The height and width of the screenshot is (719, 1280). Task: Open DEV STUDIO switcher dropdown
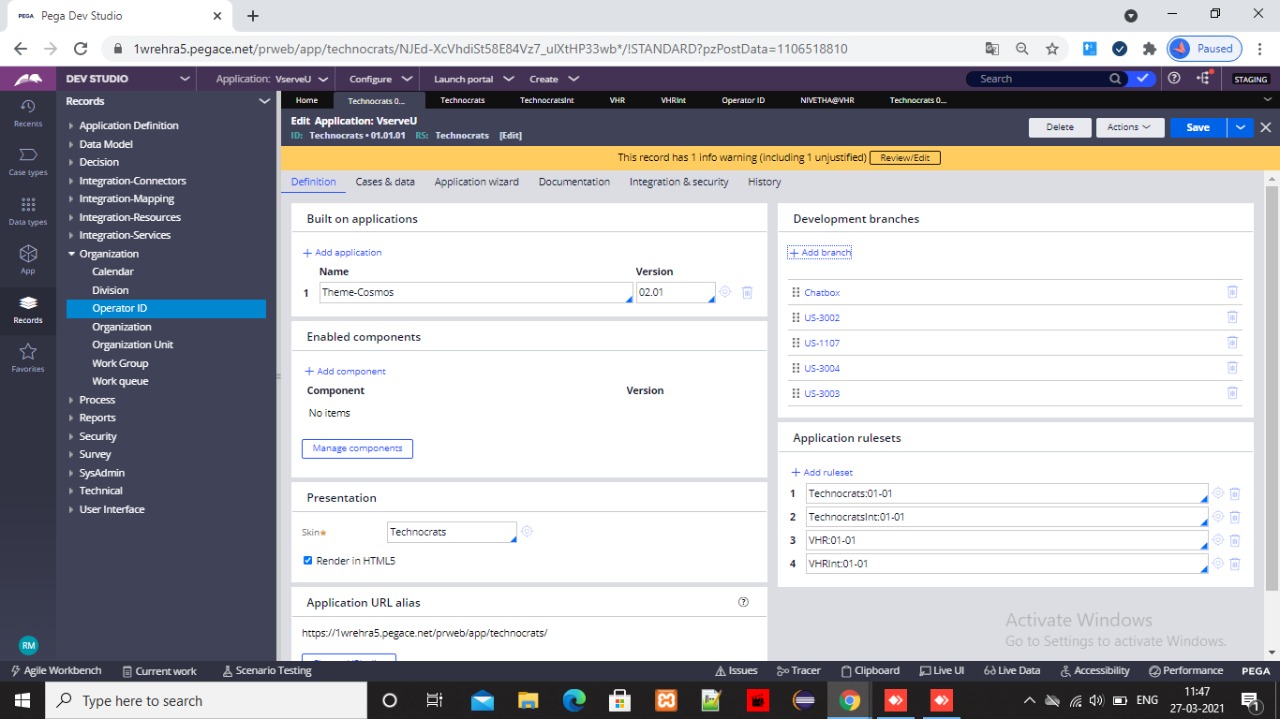184,79
